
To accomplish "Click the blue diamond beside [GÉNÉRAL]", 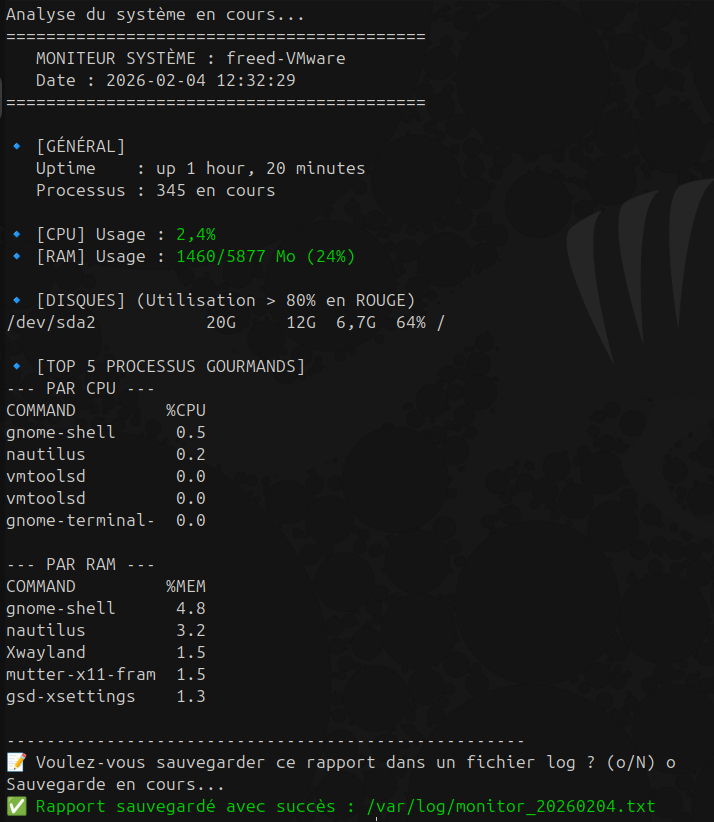I will click(16, 147).
